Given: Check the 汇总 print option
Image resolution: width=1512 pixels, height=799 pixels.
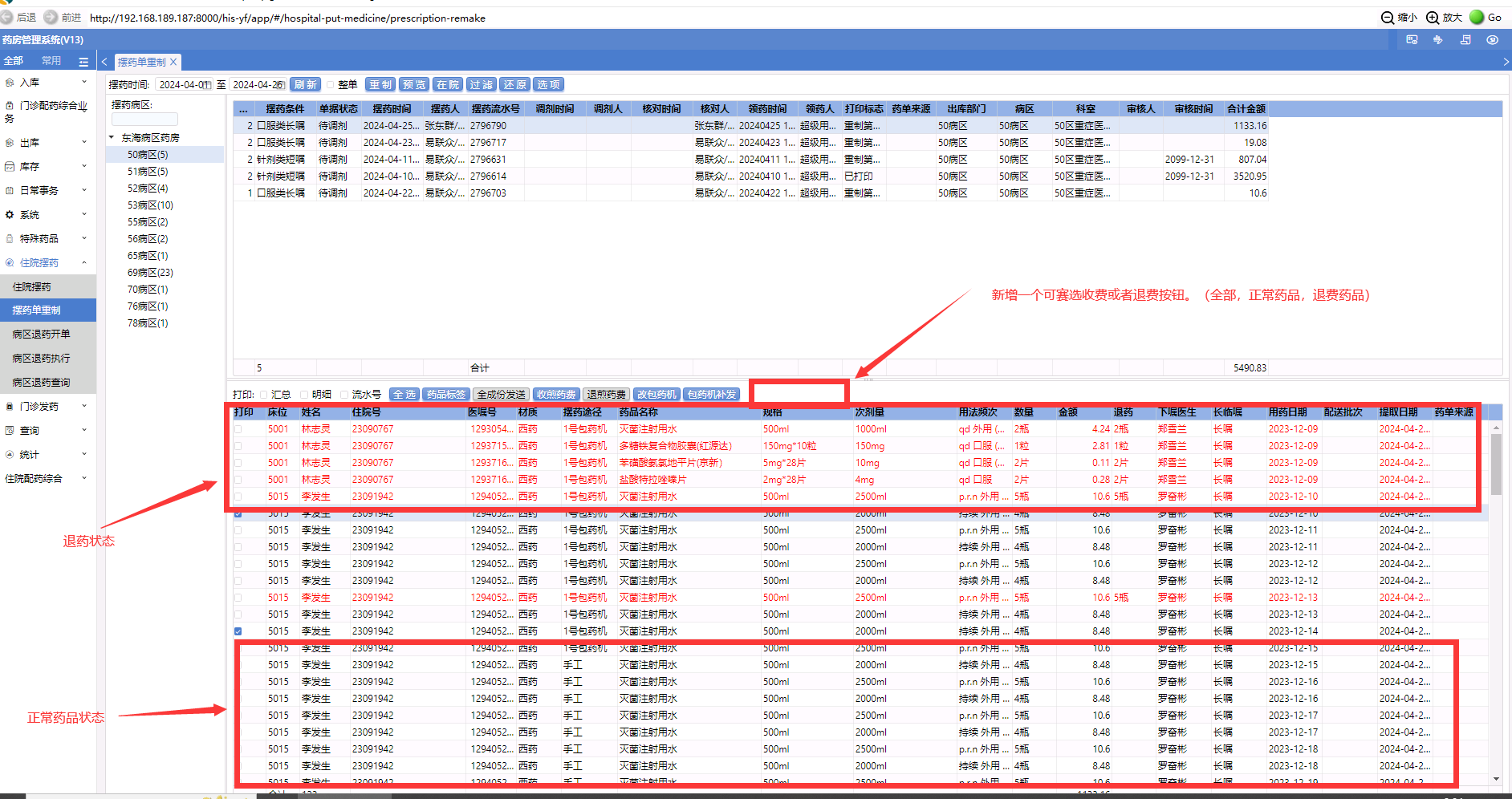Looking at the screenshot, I should click(x=263, y=395).
